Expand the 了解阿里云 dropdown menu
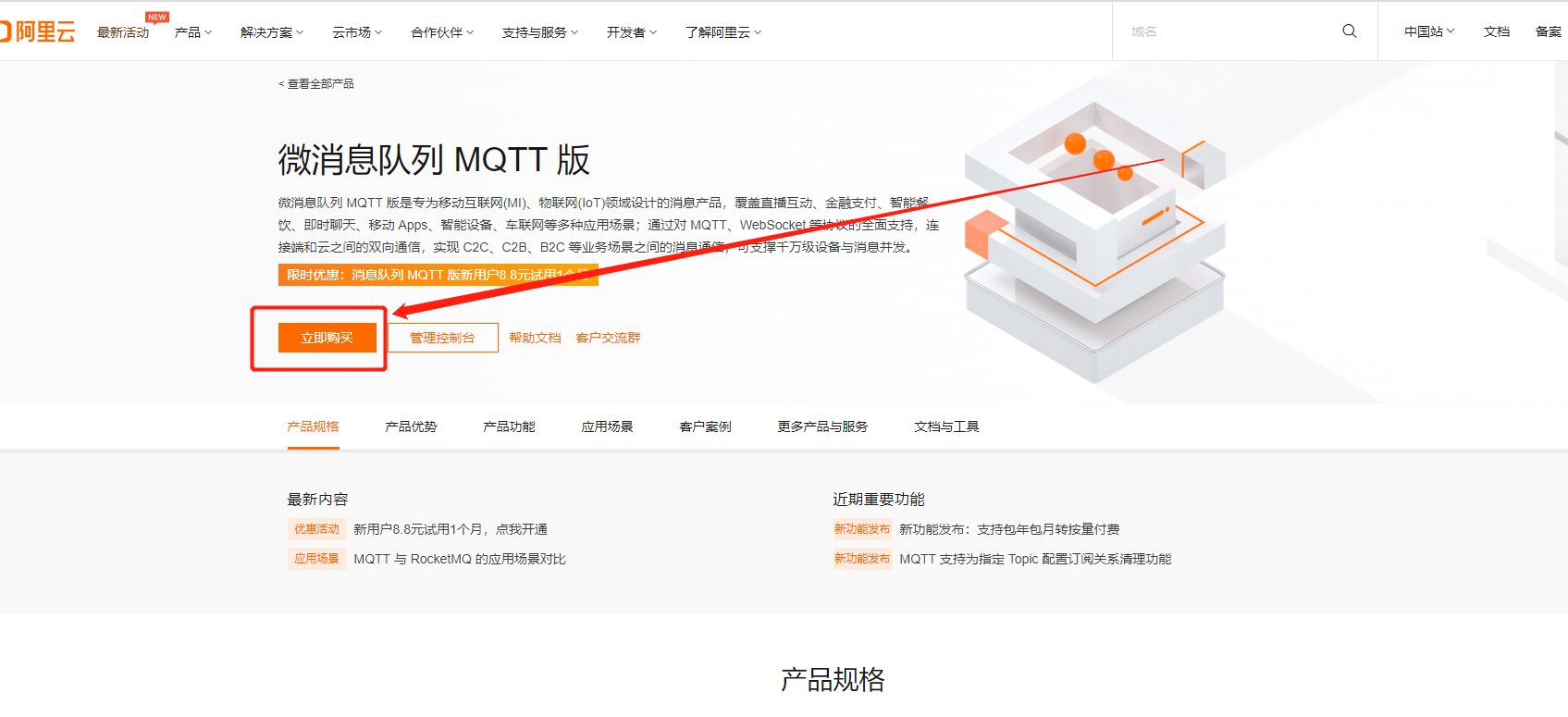Viewport: 1568px width, 717px height. click(723, 32)
